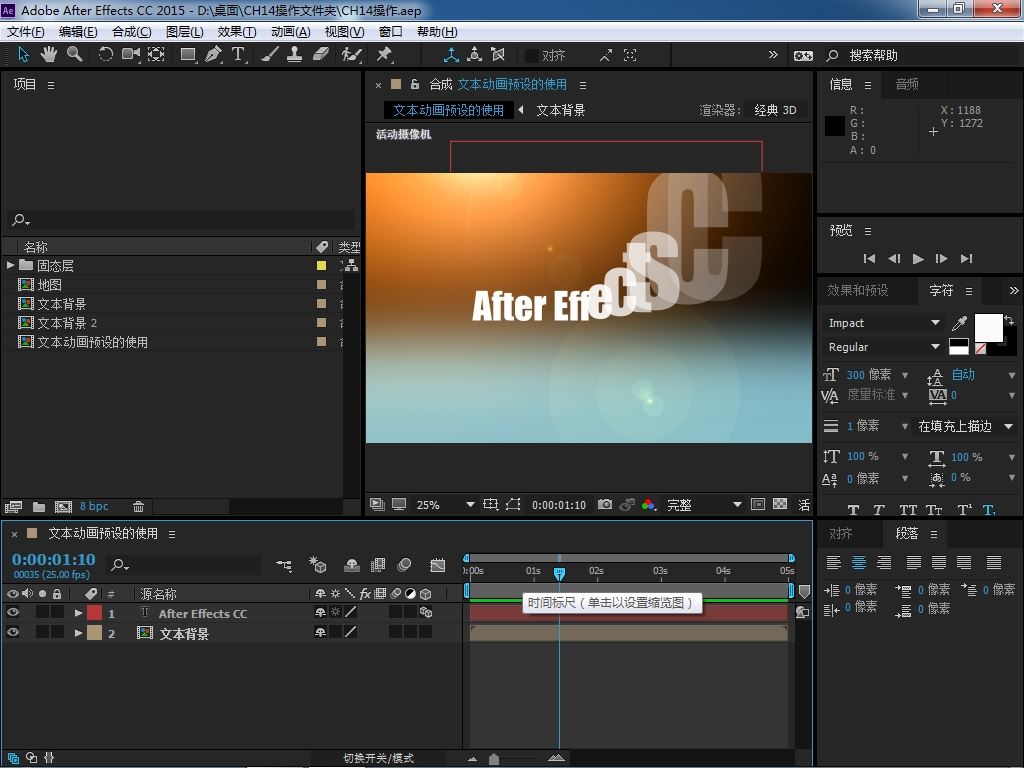This screenshot has height=768, width=1024.
Task: Take a snapshot with camera icon
Action: [x=605, y=505]
